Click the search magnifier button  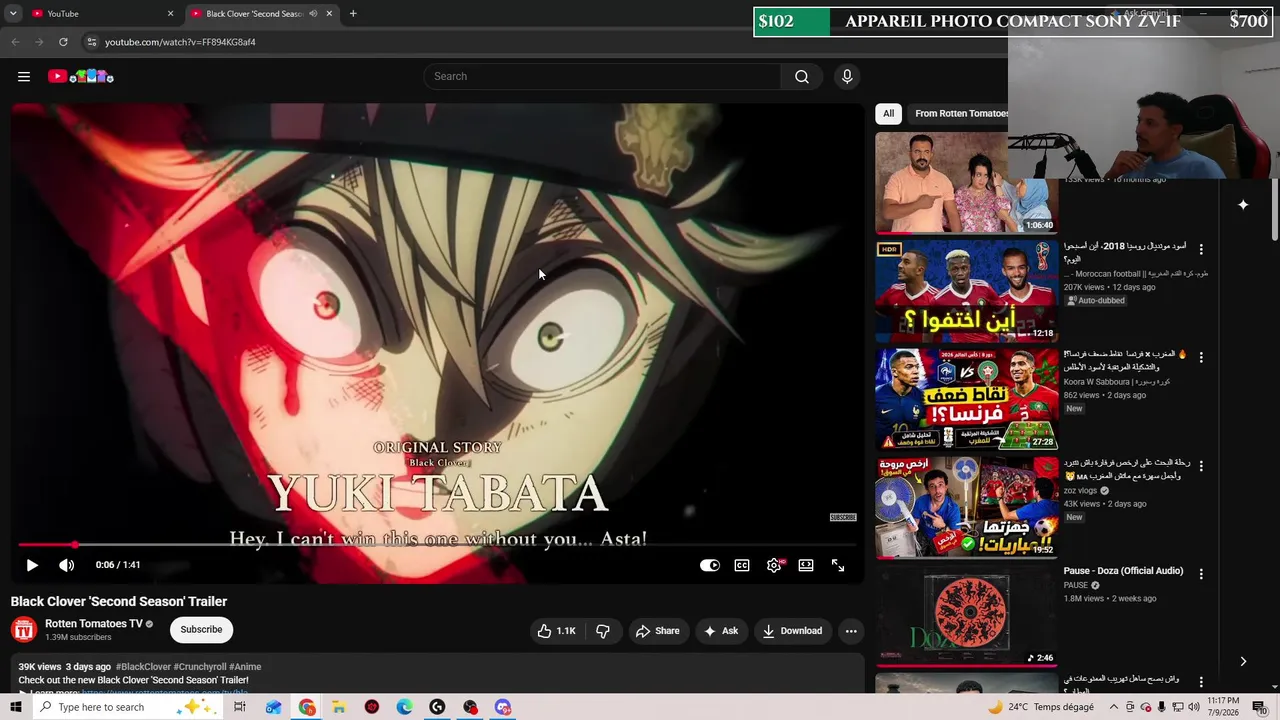pyautogui.click(x=802, y=76)
